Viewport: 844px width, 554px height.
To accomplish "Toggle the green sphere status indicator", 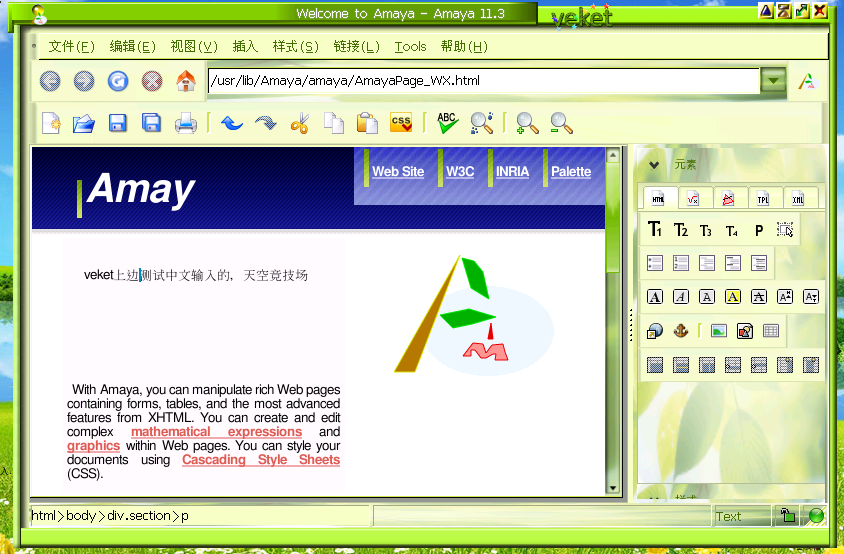I will pyautogui.click(x=815, y=516).
